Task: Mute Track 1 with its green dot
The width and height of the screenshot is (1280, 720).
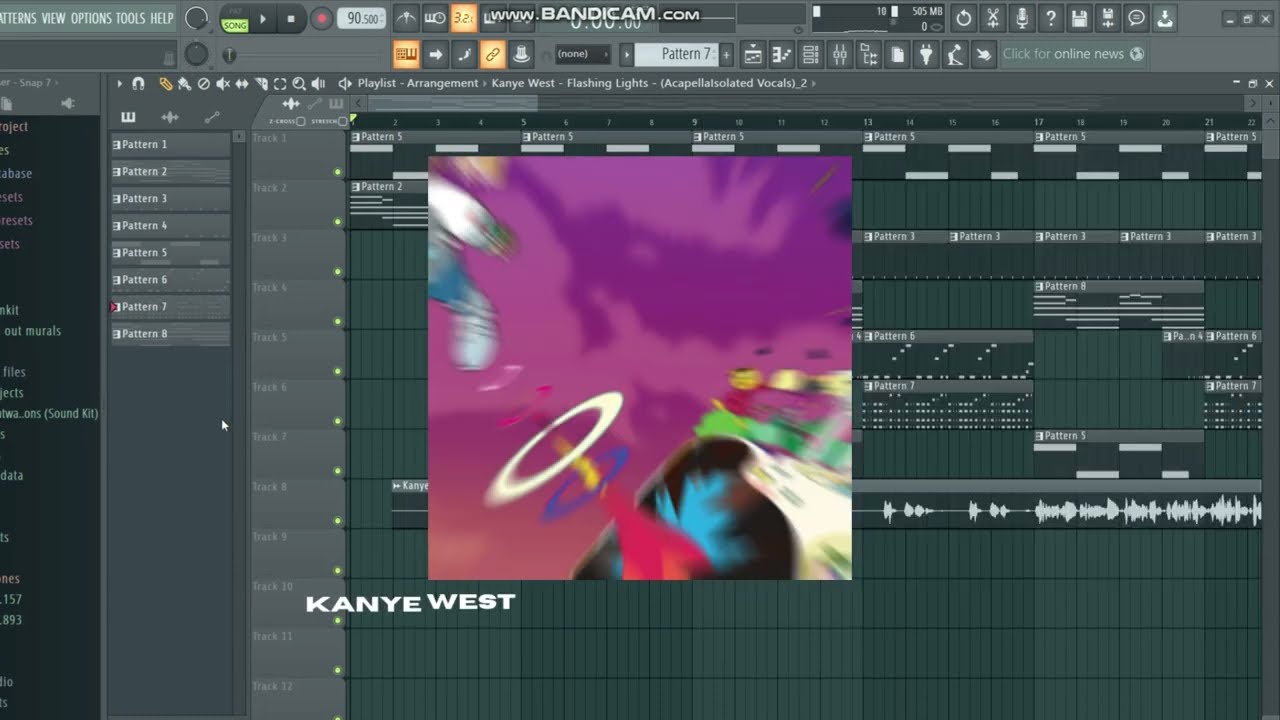Action: click(338, 172)
